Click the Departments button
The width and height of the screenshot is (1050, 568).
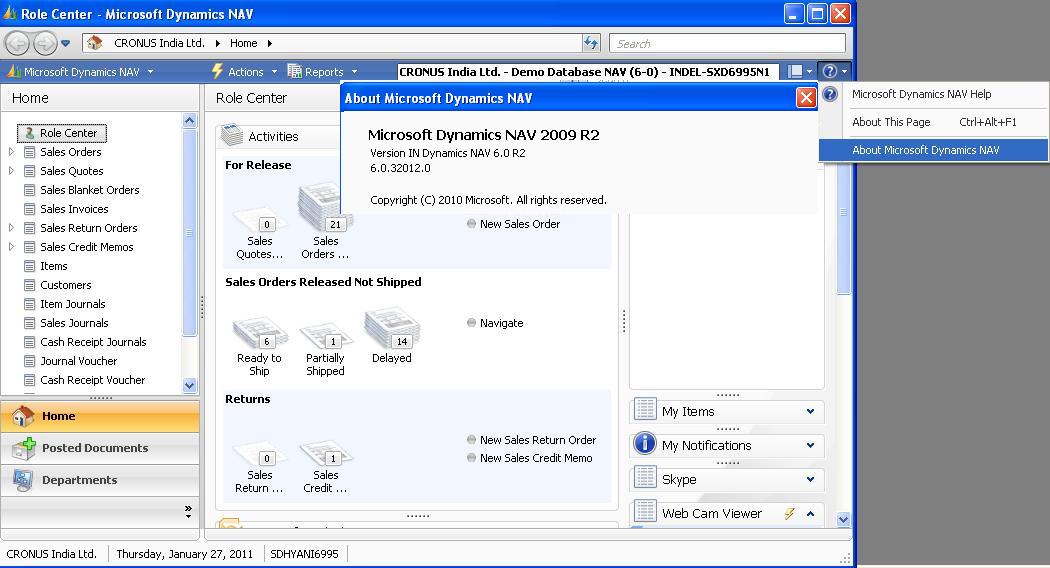click(x=100, y=480)
